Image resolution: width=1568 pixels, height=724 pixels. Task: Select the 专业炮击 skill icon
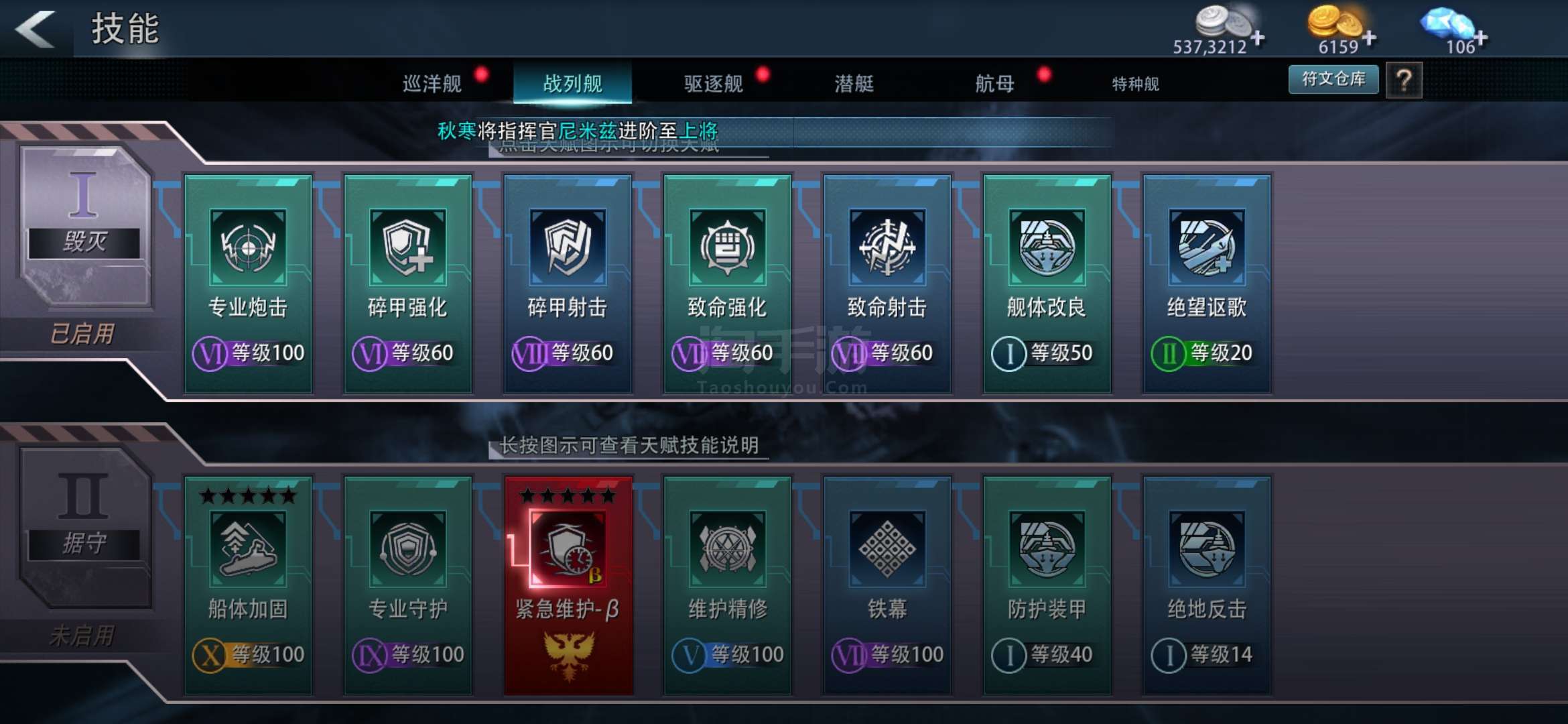(248, 247)
